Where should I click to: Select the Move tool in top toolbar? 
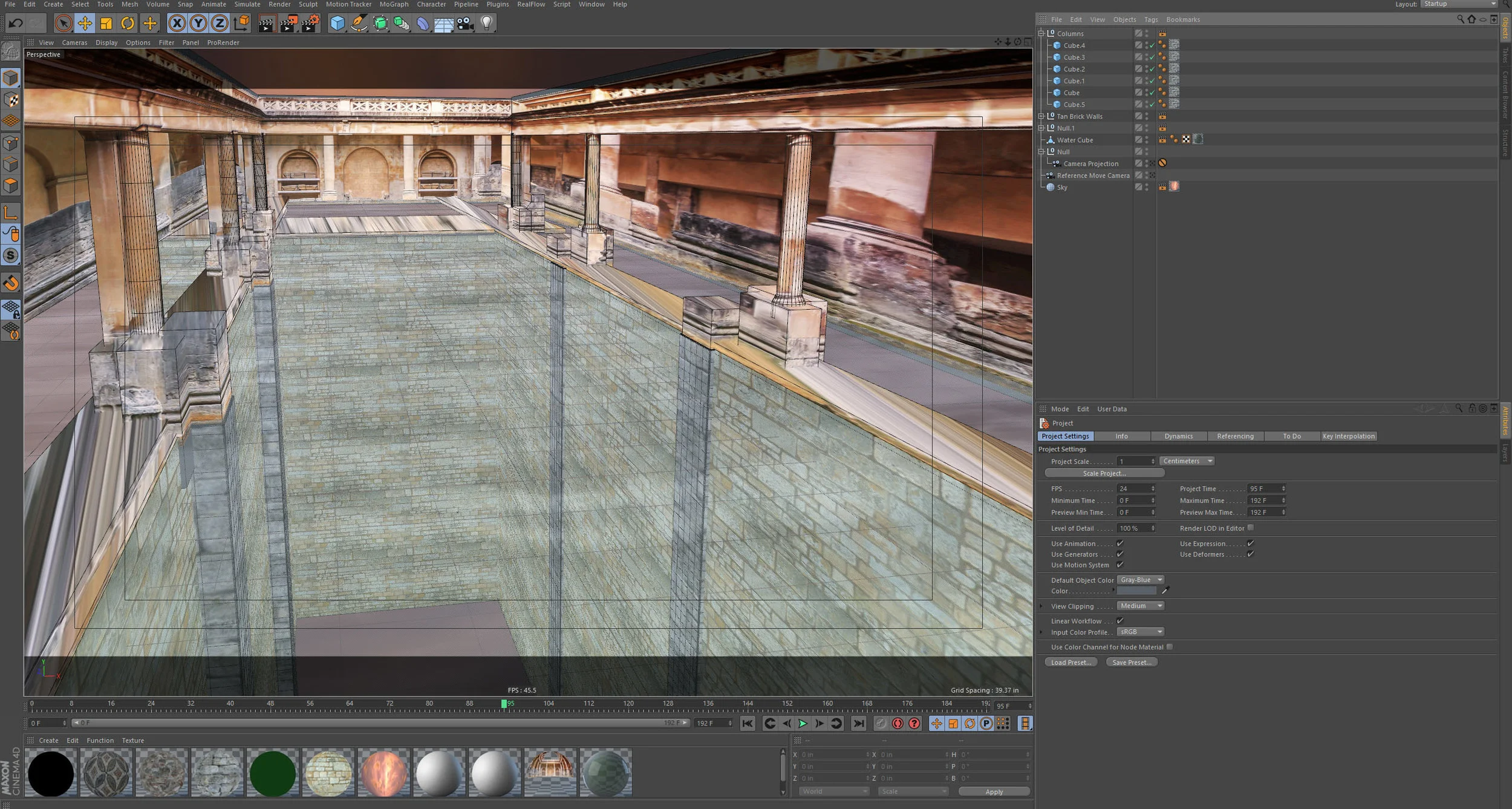85,24
